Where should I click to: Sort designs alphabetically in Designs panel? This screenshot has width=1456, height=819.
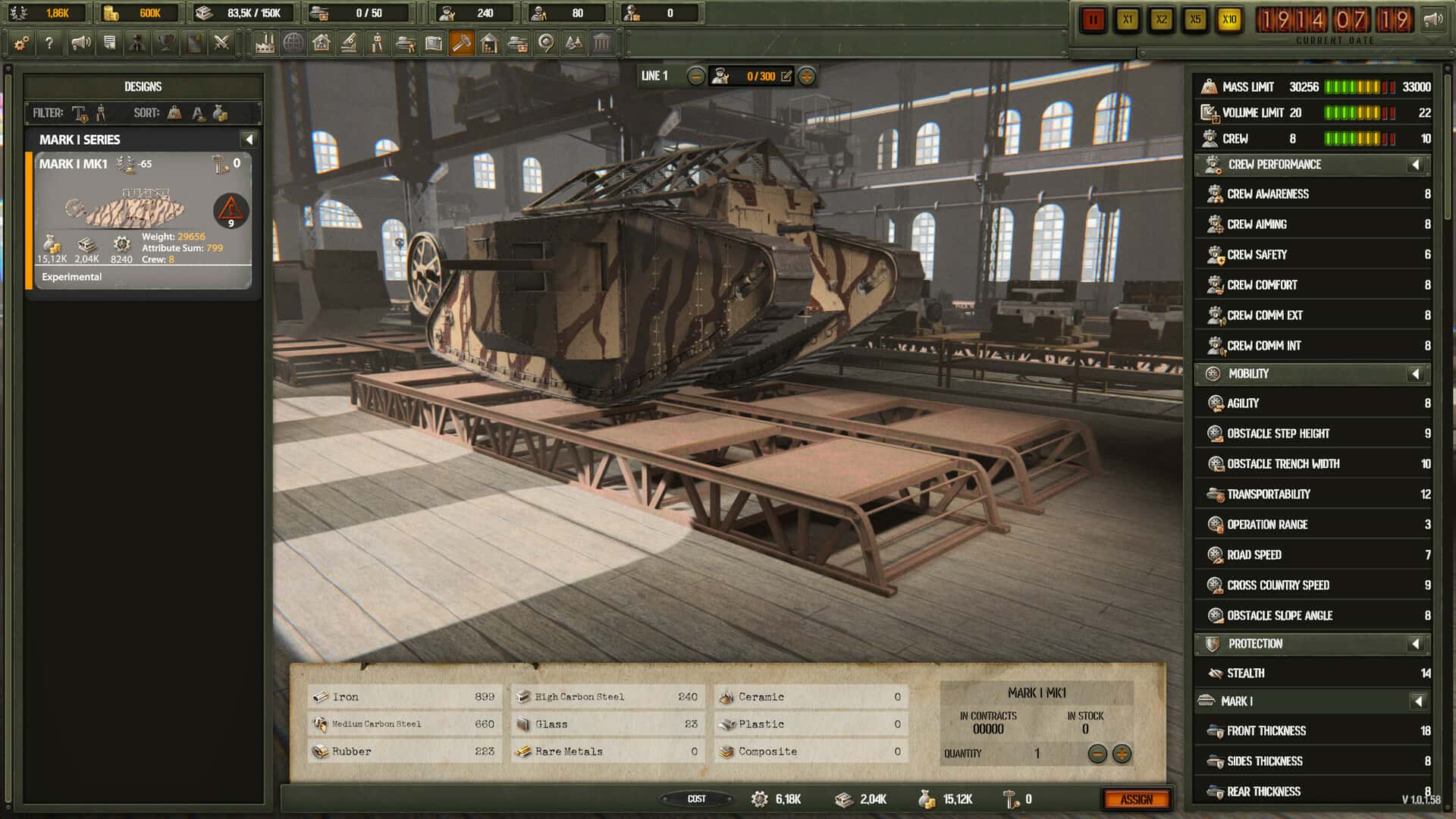point(199,112)
